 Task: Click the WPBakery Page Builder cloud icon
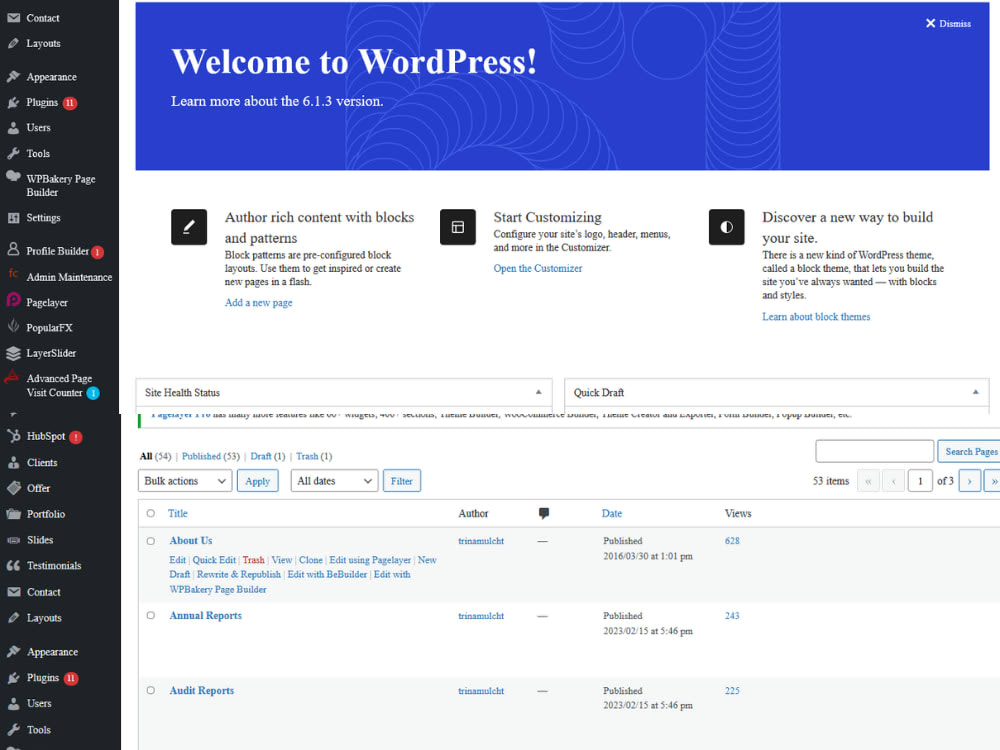point(13,177)
